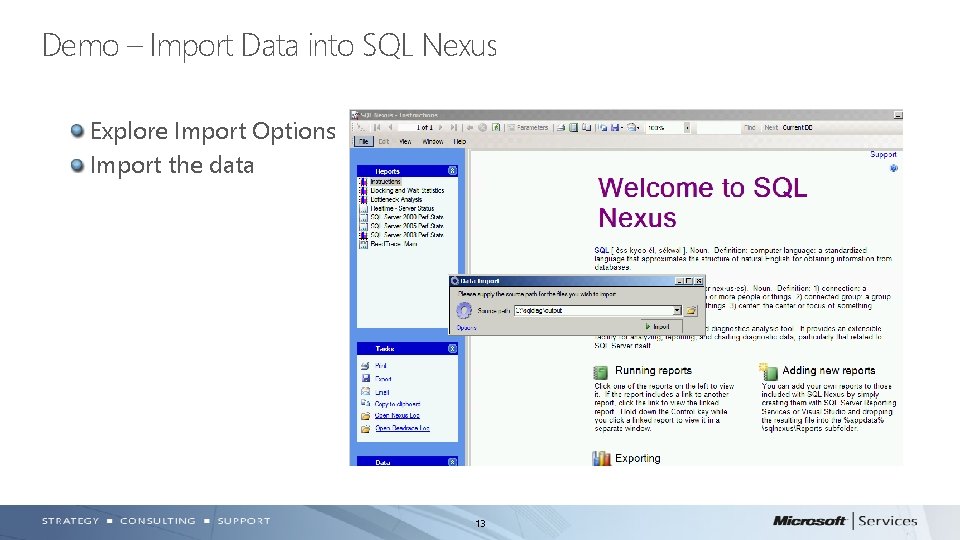Screen dimensions: 960x540
Task: Open the View menu
Action: pos(405,141)
